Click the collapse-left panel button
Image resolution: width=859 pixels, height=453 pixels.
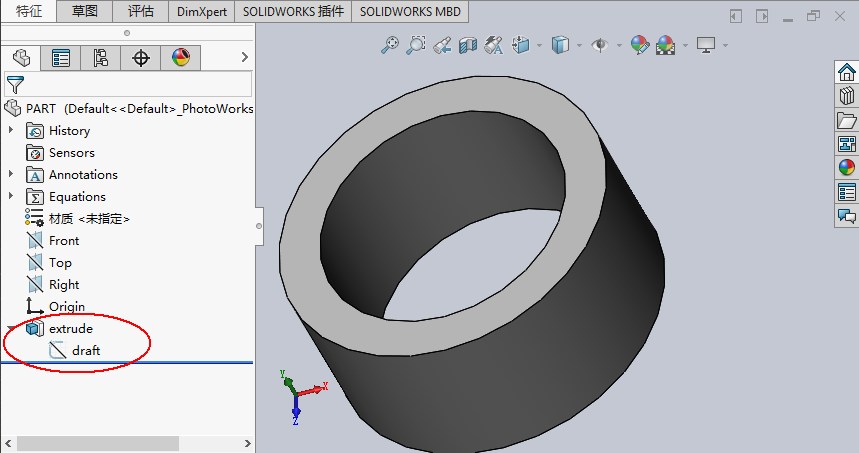(x=736, y=16)
